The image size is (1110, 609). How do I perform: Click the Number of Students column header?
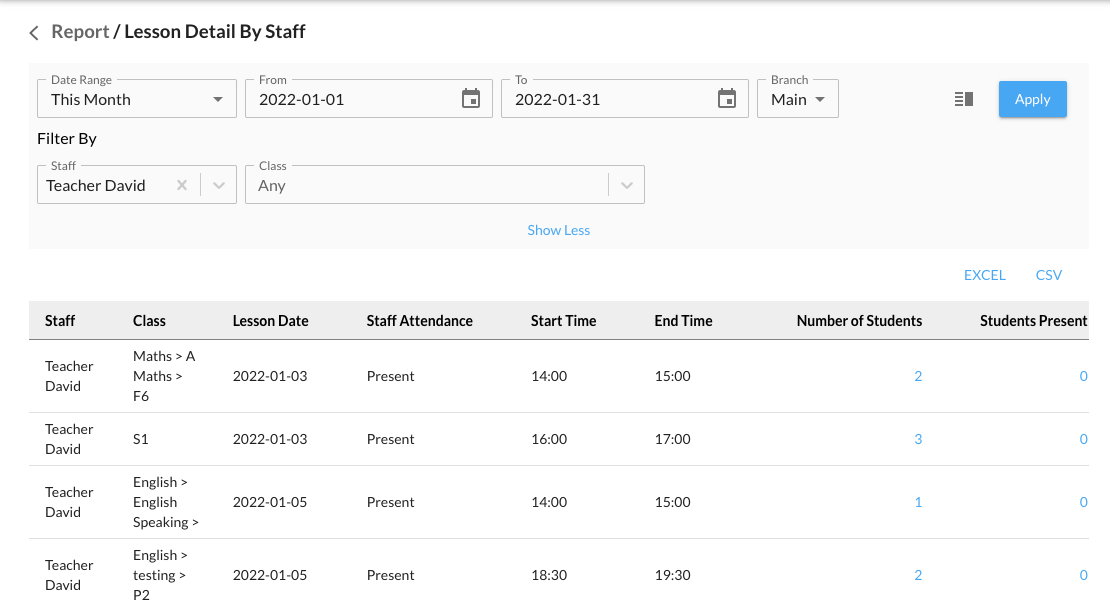click(859, 321)
